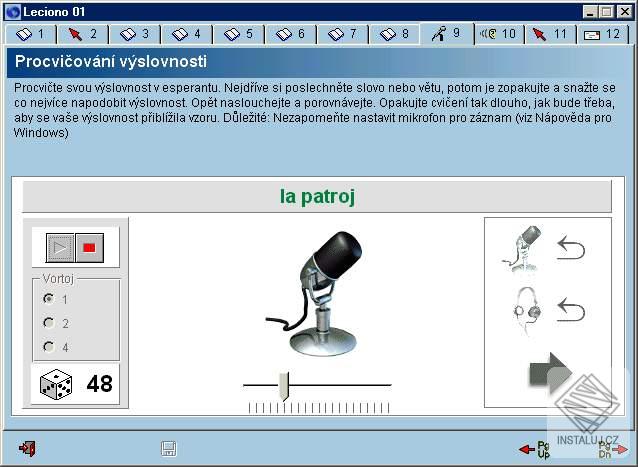Click the floppy disk save icon

169,449
